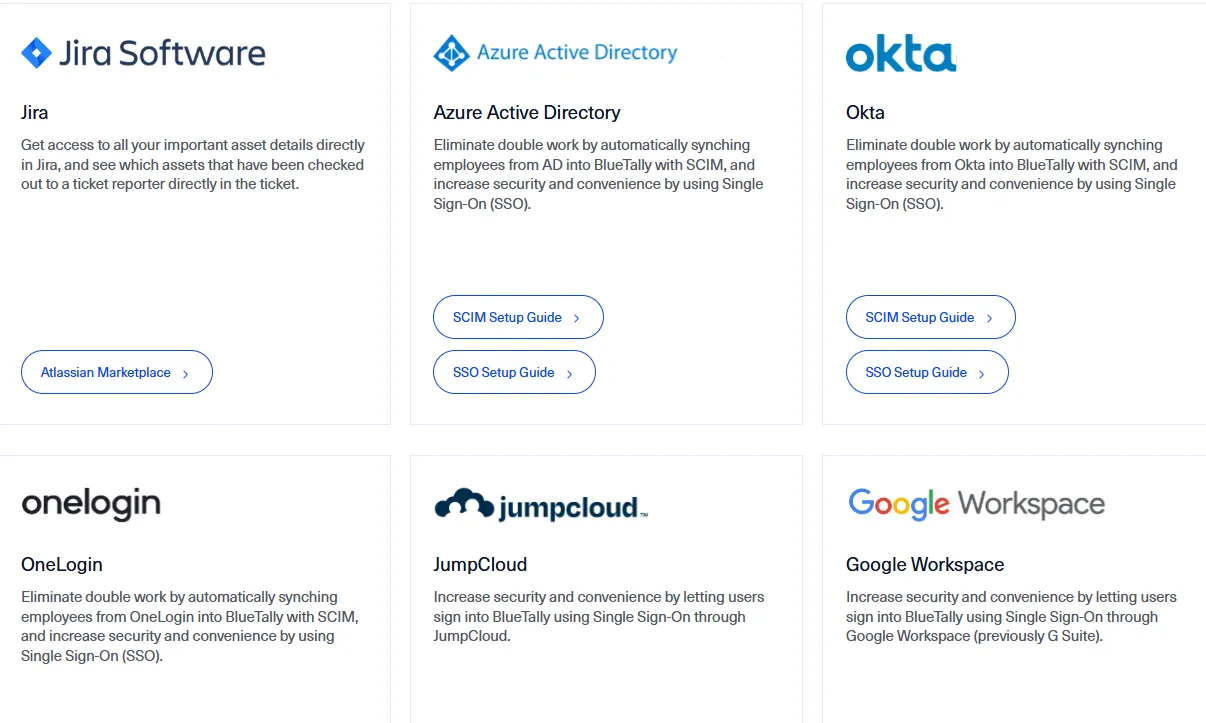The image size is (1206, 723).
Task: Click the Azure Active Directory heading text
Action: pos(527,113)
